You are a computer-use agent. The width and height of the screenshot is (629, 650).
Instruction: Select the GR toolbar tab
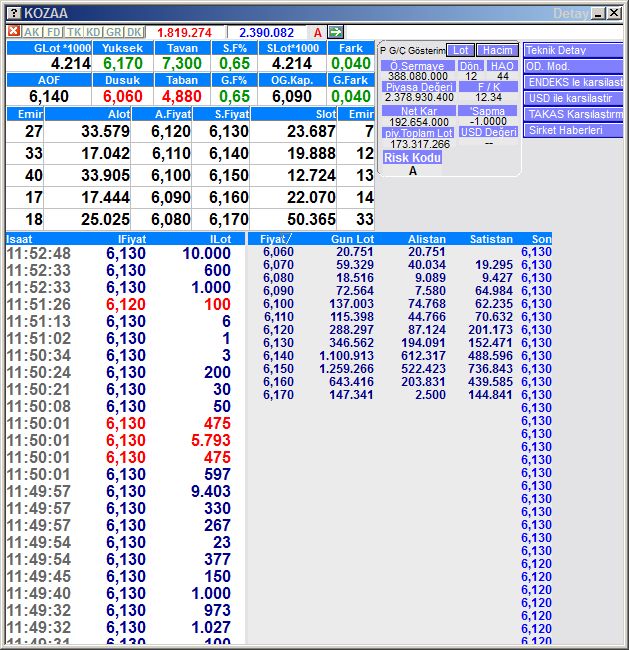point(114,32)
